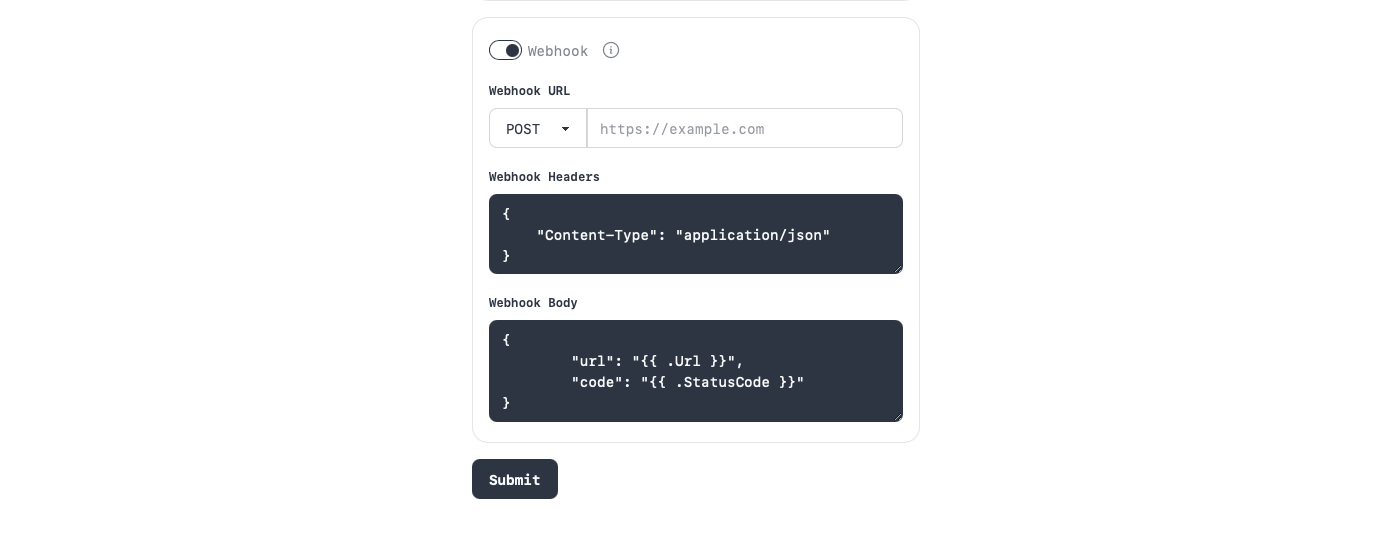Open the POST method dropdown
The height and width of the screenshot is (556, 1392).
(537, 129)
